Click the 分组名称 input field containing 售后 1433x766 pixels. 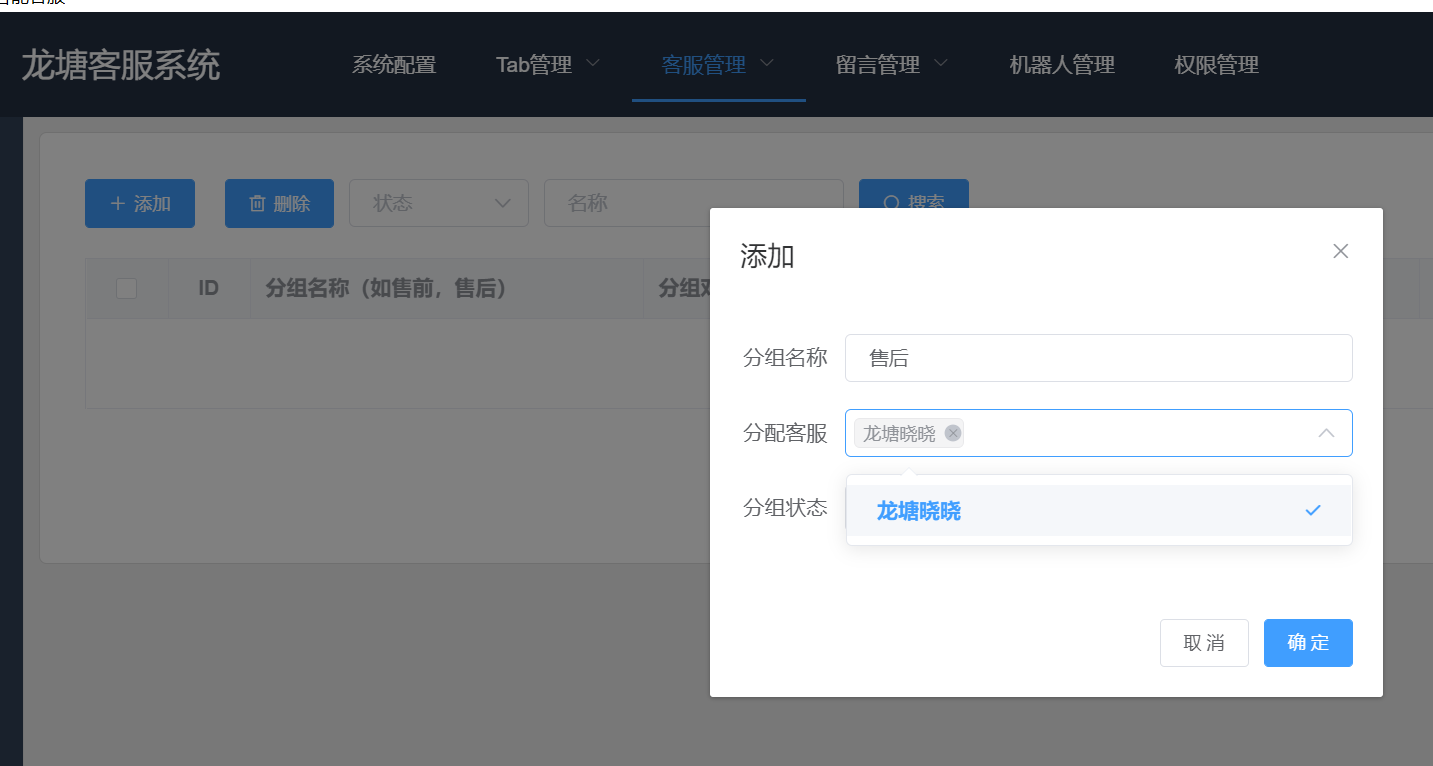tap(1098, 358)
